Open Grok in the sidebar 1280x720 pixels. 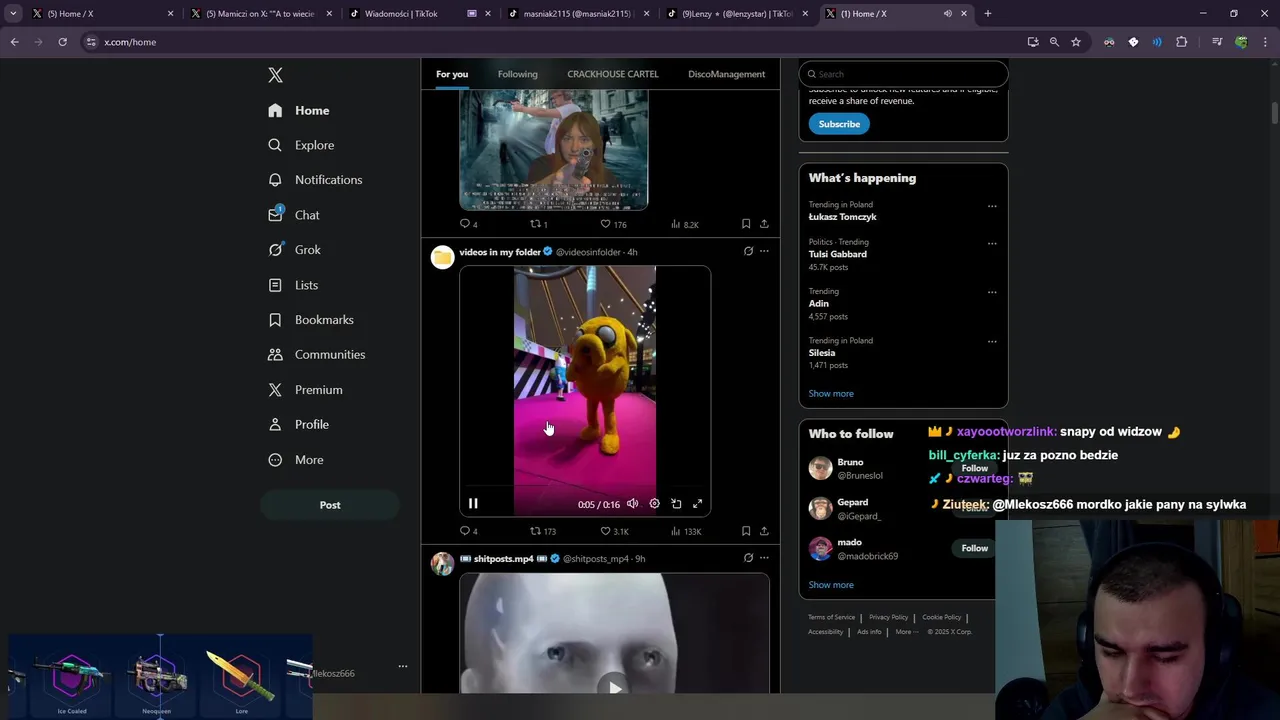coord(294,250)
